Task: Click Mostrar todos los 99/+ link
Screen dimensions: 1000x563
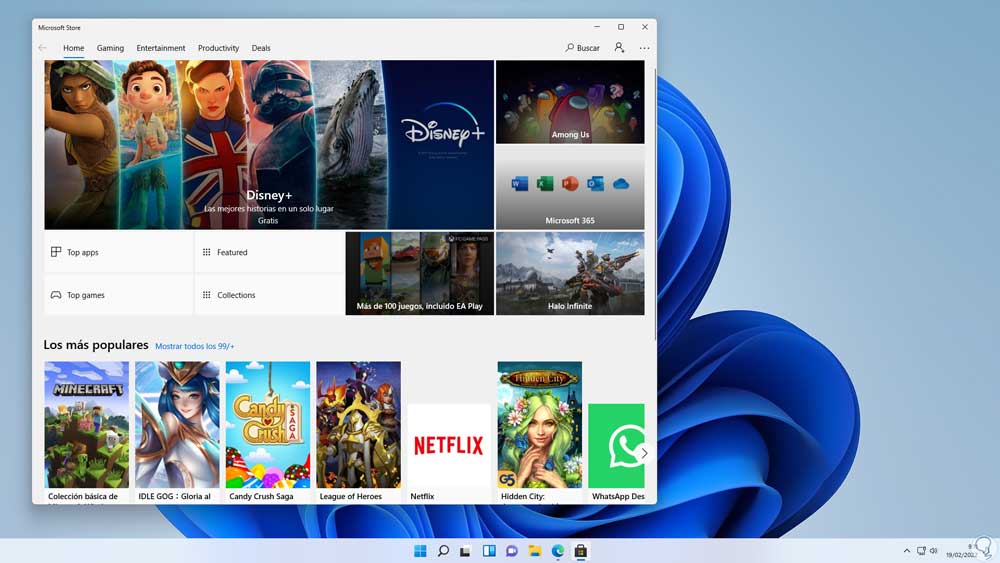Action: point(195,346)
